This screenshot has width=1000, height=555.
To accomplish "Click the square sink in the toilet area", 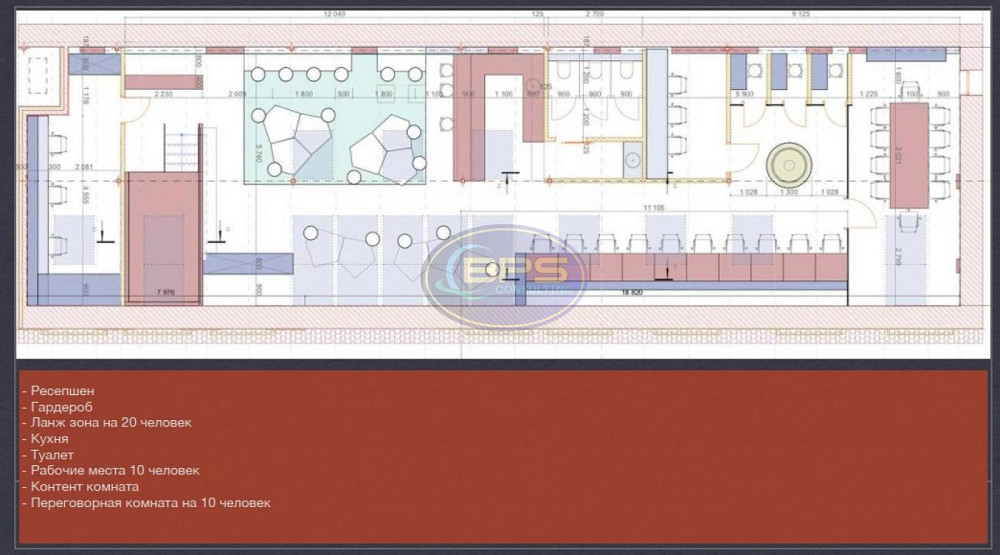I will pyautogui.click(x=632, y=156).
